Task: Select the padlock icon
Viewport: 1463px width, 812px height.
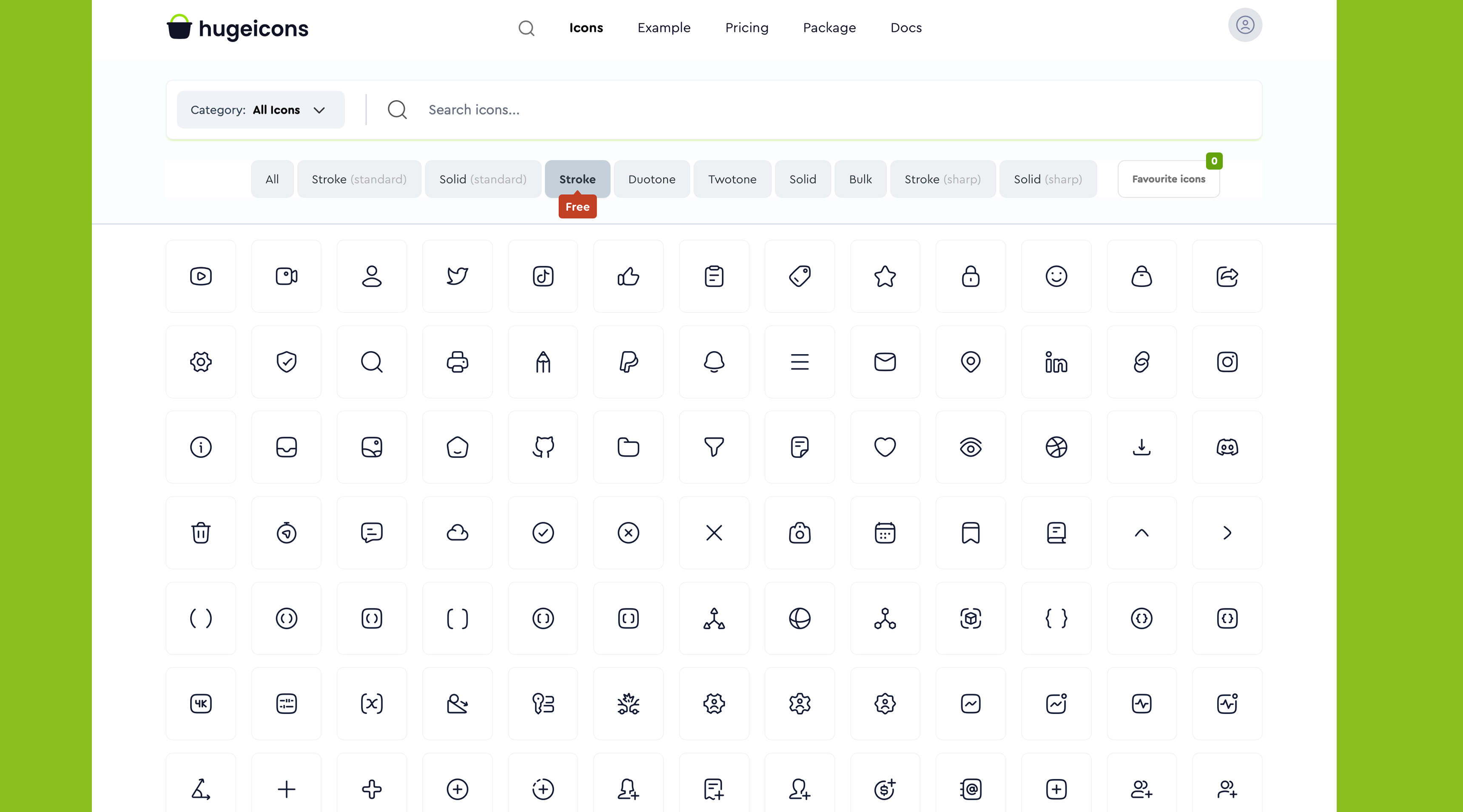Action: 970,276
